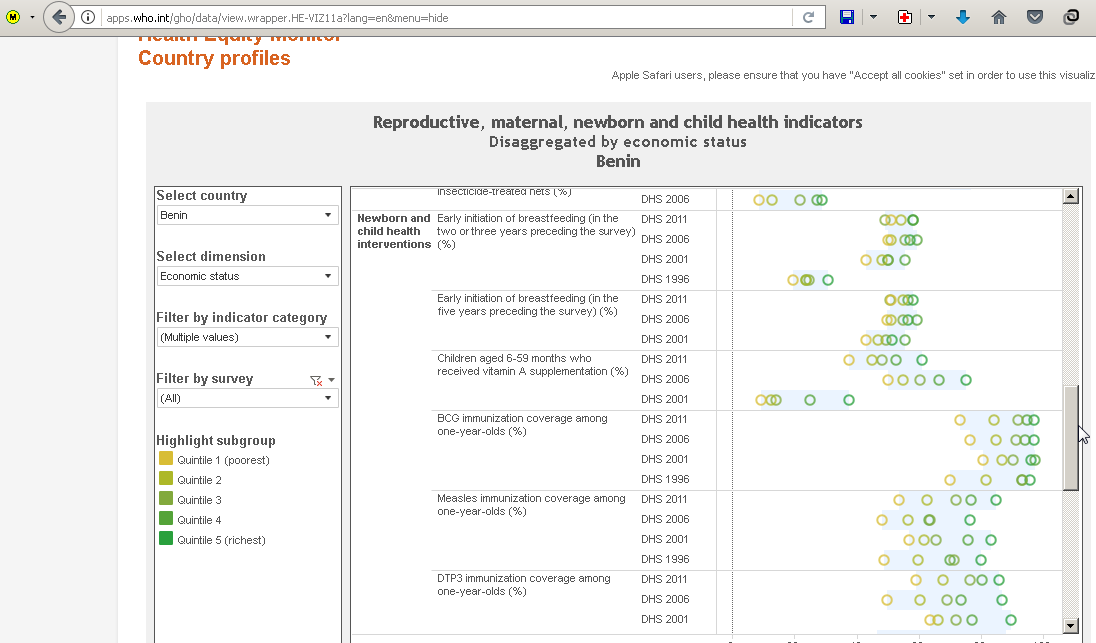The height and width of the screenshot is (643, 1096).
Task: Highlight the Quintile 3 color swatch
Action: tap(166, 498)
